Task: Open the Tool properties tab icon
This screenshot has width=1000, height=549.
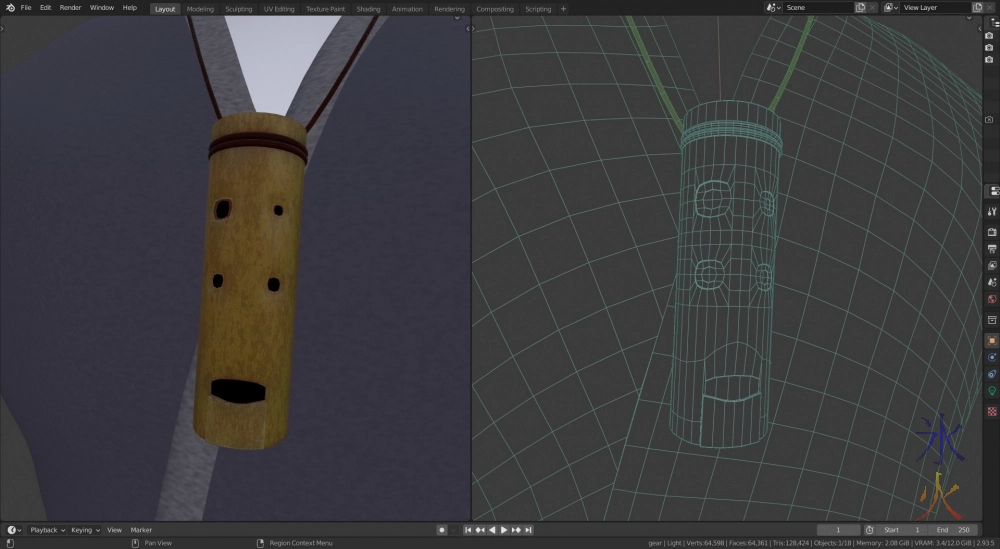Action: [x=992, y=211]
